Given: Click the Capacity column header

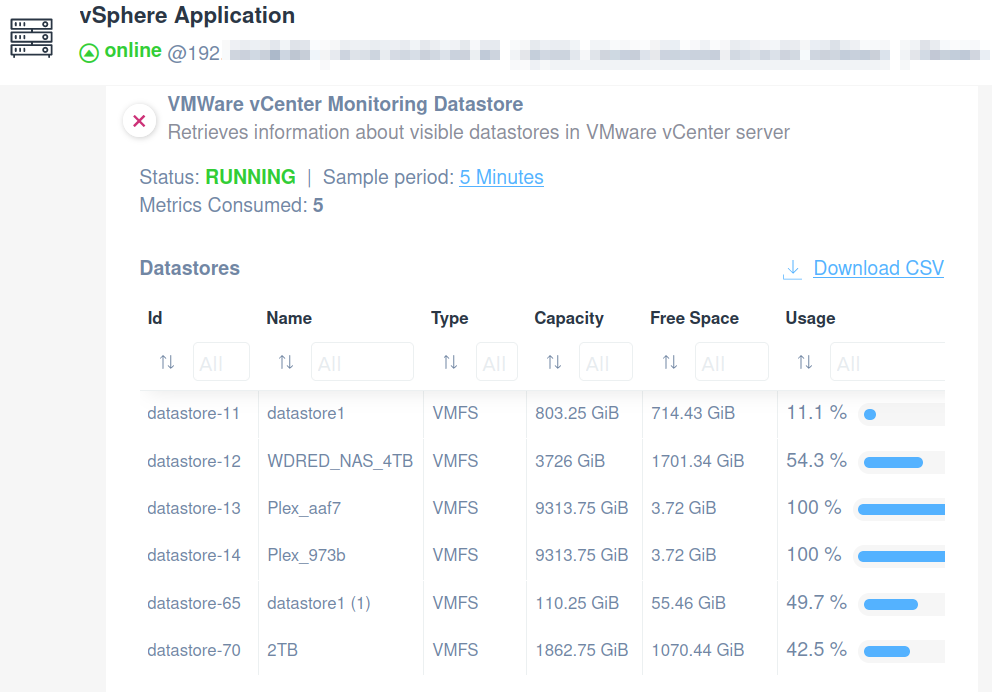Looking at the screenshot, I should click(x=569, y=318).
